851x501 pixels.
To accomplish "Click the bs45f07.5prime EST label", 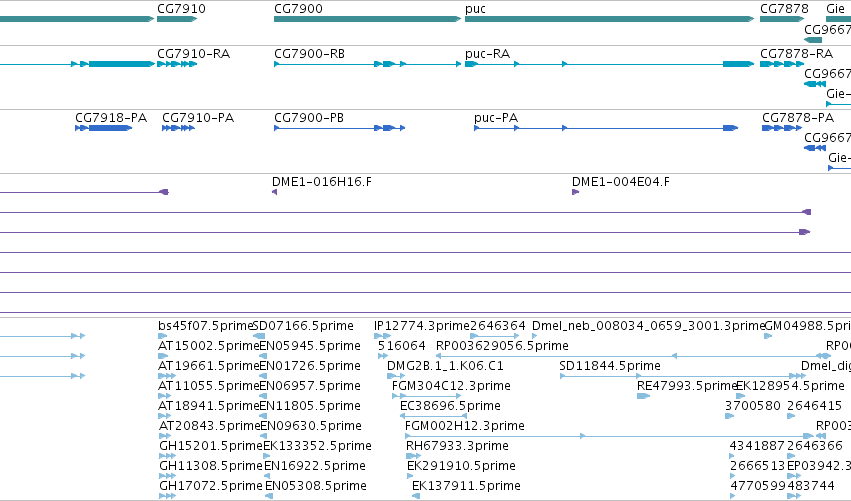I will pos(206,326).
